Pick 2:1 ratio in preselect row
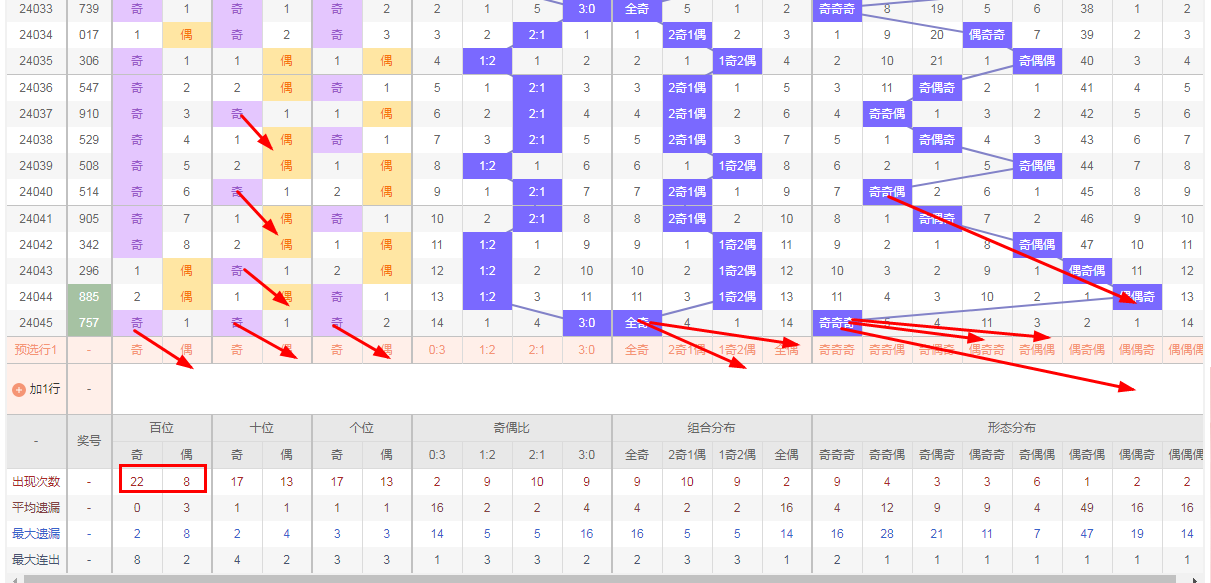Screen dimensions: 1211x583 coord(537,350)
